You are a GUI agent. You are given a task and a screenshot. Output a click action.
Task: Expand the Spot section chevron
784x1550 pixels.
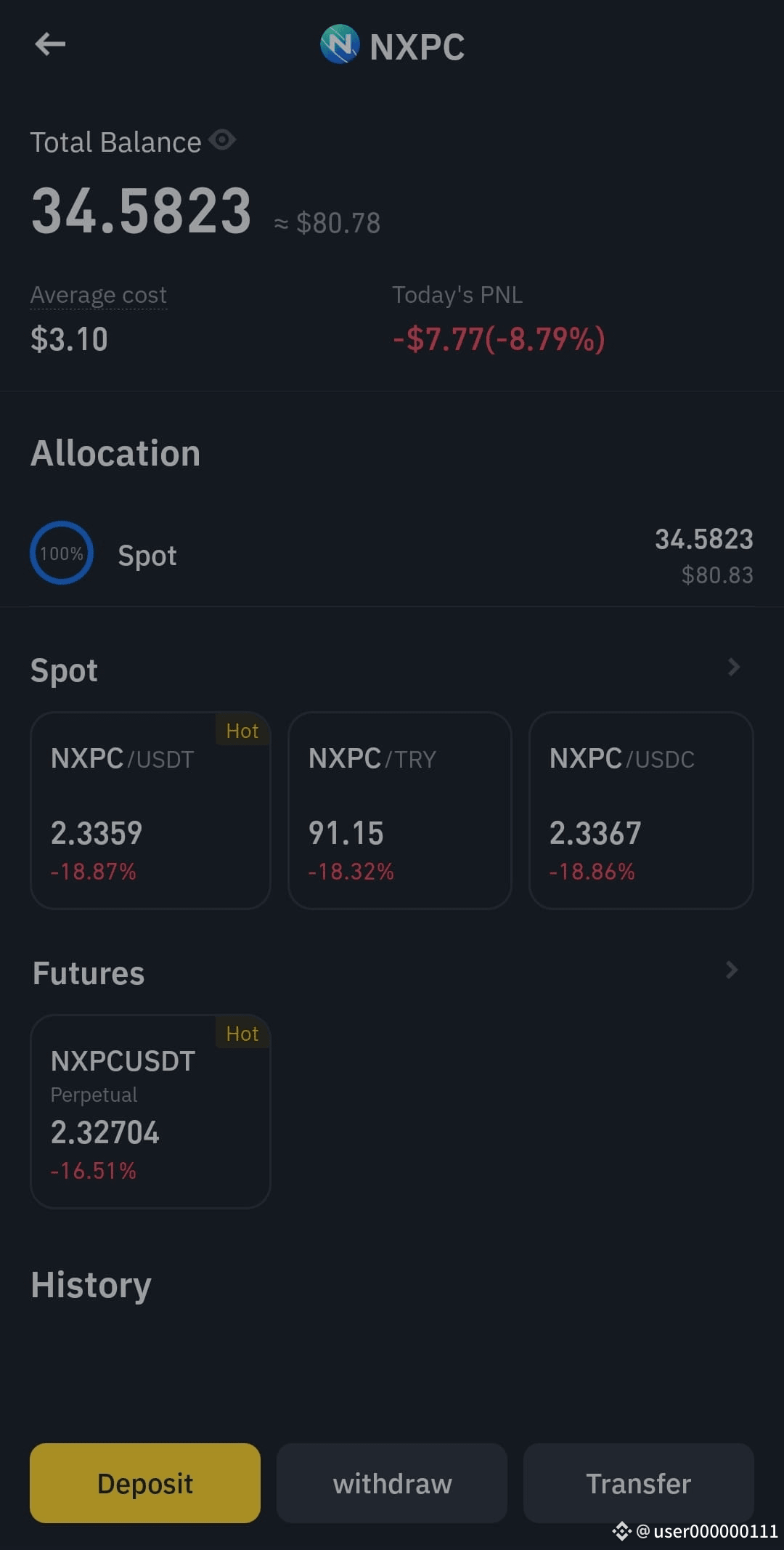pyautogui.click(x=733, y=668)
